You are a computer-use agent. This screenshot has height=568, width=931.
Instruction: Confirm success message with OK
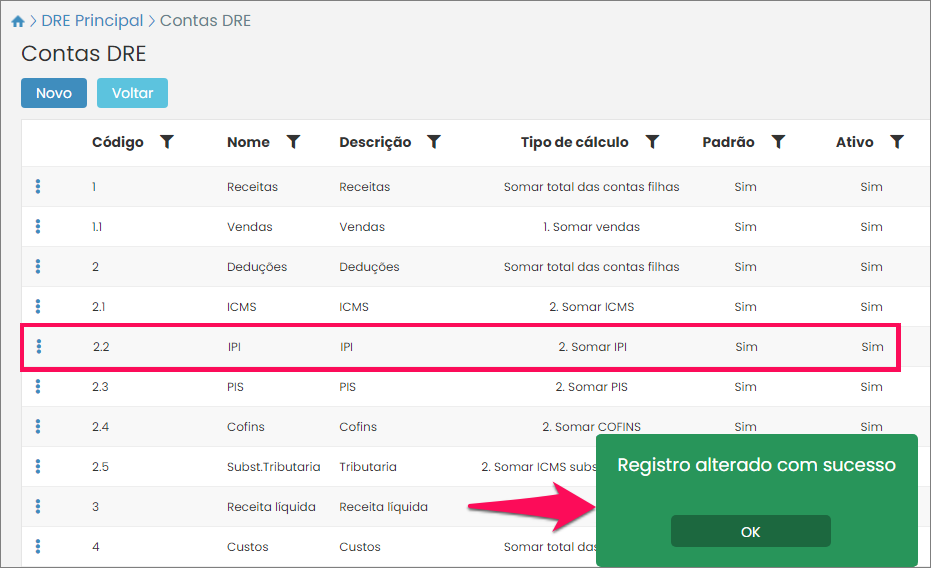[750, 532]
